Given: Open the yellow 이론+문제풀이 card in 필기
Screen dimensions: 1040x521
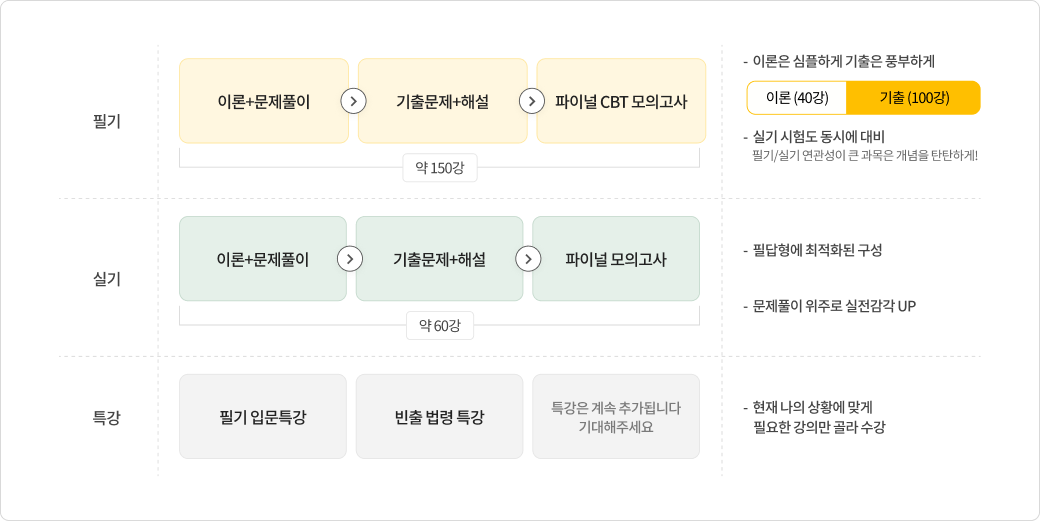Looking at the screenshot, I should [263, 101].
